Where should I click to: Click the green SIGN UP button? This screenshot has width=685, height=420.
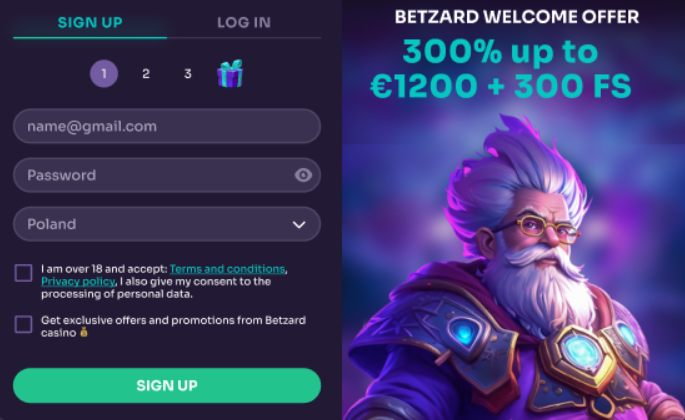(167, 385)
